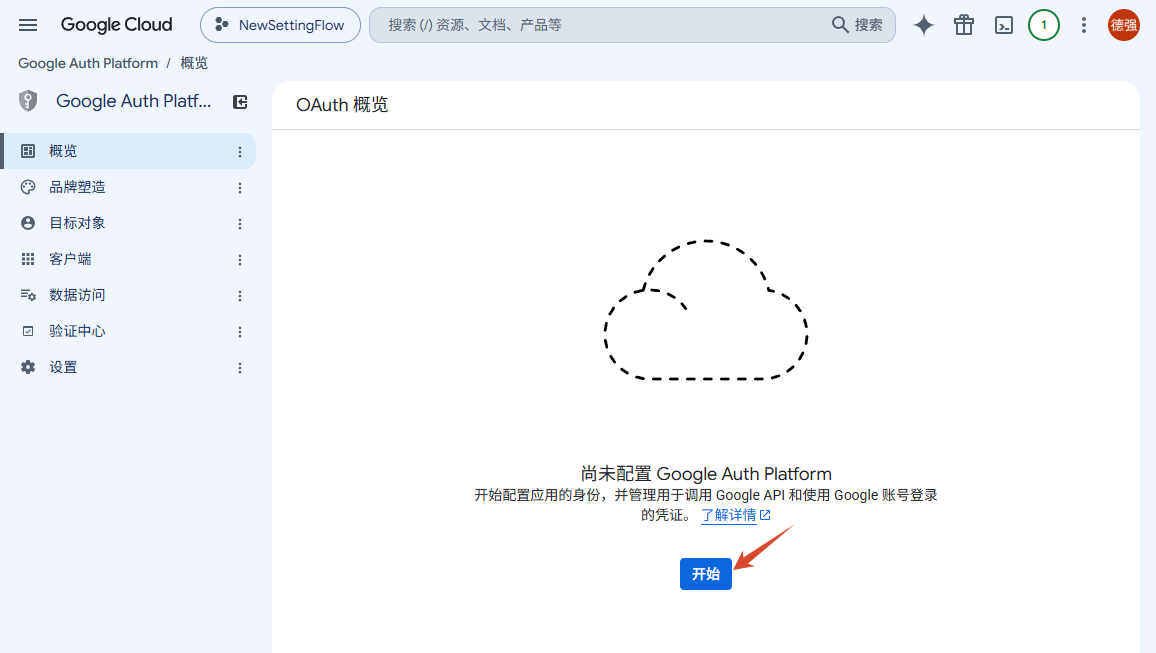Click the 尚未配置 Google Auth Platform text
Image resolution: width=1156 pixels, height=653 pixels.
point(706,474)
